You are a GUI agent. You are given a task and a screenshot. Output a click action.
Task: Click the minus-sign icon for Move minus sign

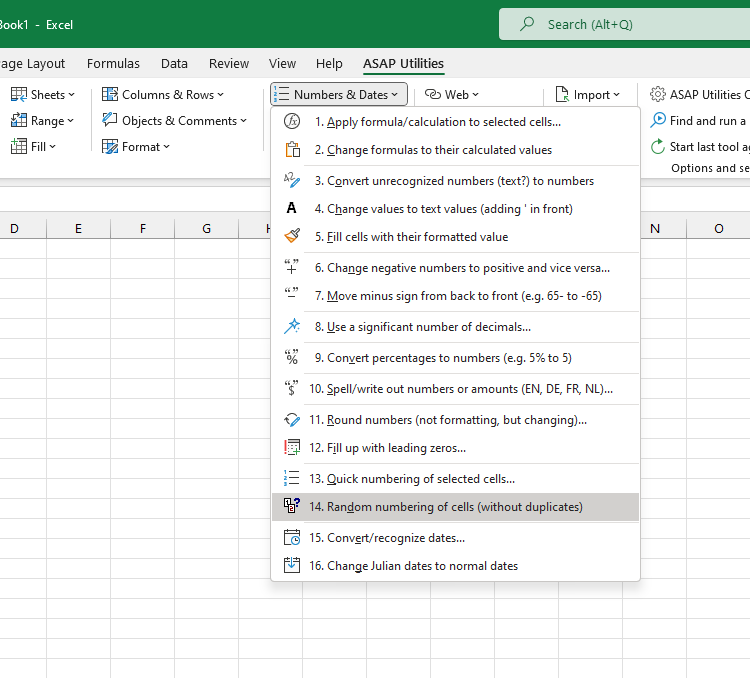point(291,293)
